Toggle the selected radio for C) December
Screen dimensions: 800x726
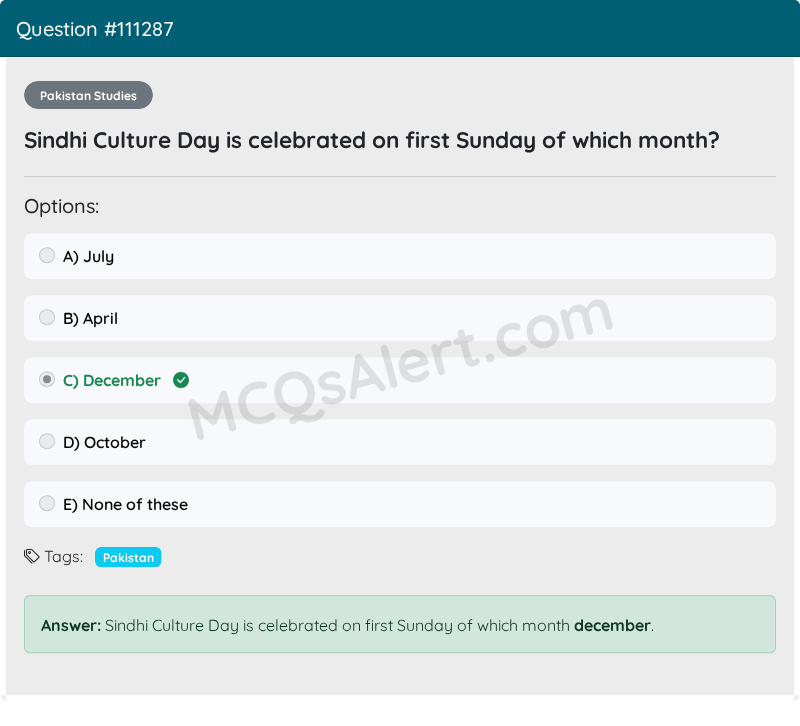[47, 379]
